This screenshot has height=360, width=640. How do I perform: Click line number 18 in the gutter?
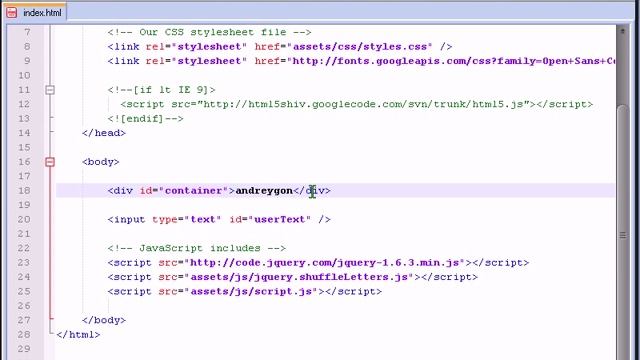tap(24, 191)
